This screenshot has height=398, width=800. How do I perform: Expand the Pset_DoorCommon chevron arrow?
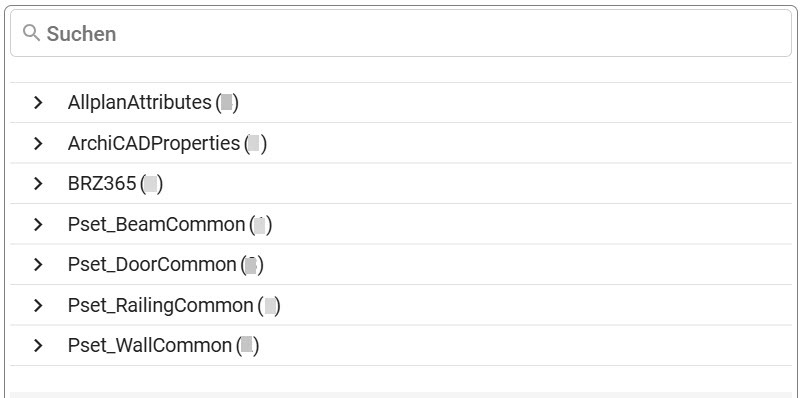tap(38, 265)
